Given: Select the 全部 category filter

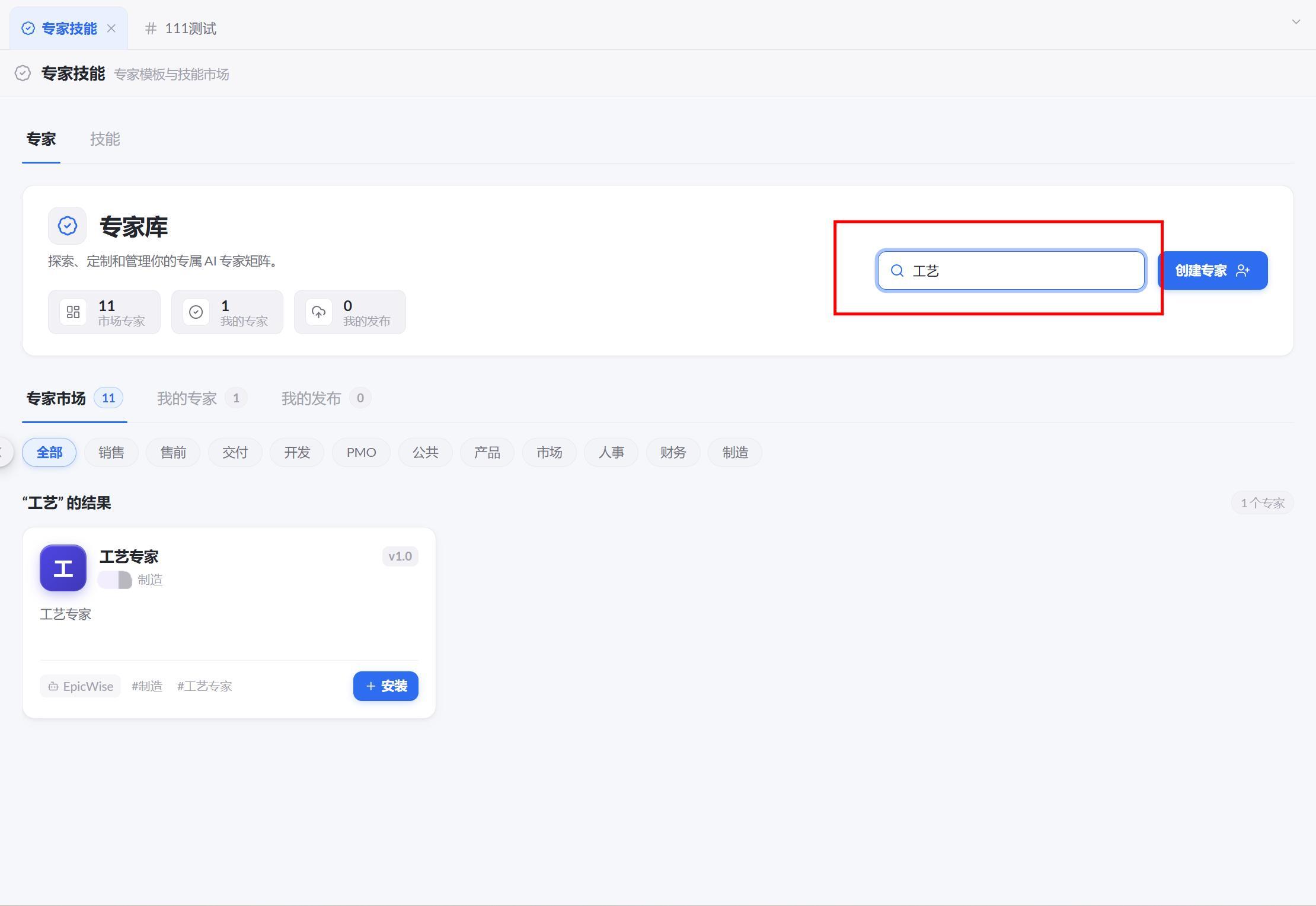Looking at the screenshot, I should (49, 453).
